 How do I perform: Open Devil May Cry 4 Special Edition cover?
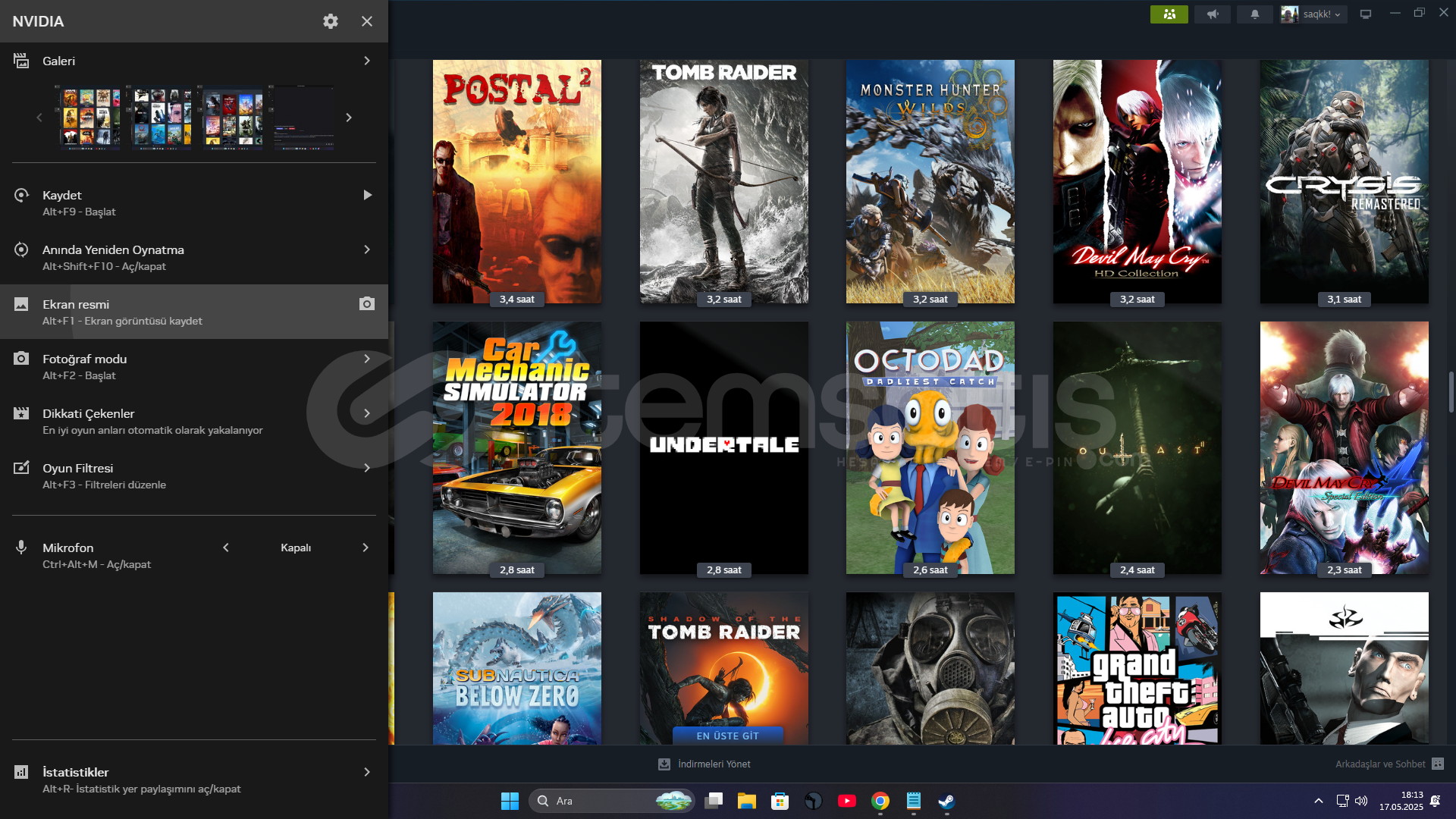1345,447
